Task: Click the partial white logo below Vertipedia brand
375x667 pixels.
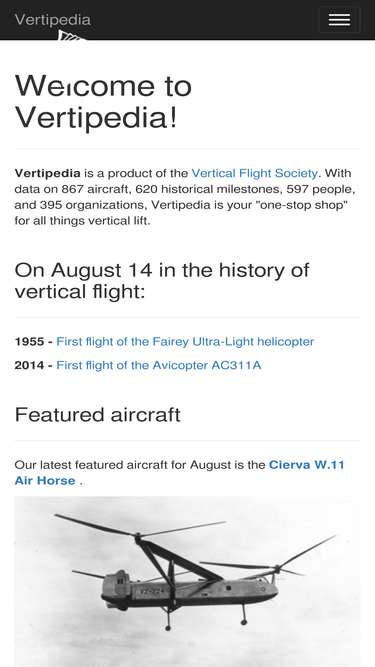Action: click(x=71, y=35)
